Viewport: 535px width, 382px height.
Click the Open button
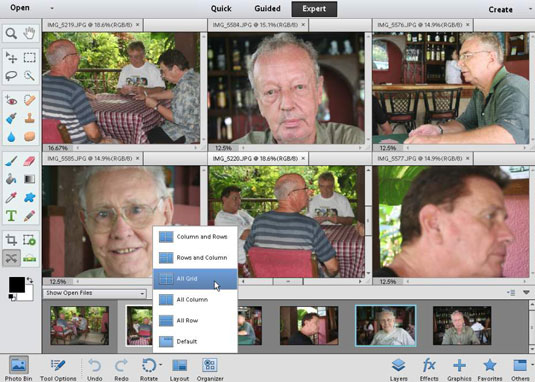point(20,8)
